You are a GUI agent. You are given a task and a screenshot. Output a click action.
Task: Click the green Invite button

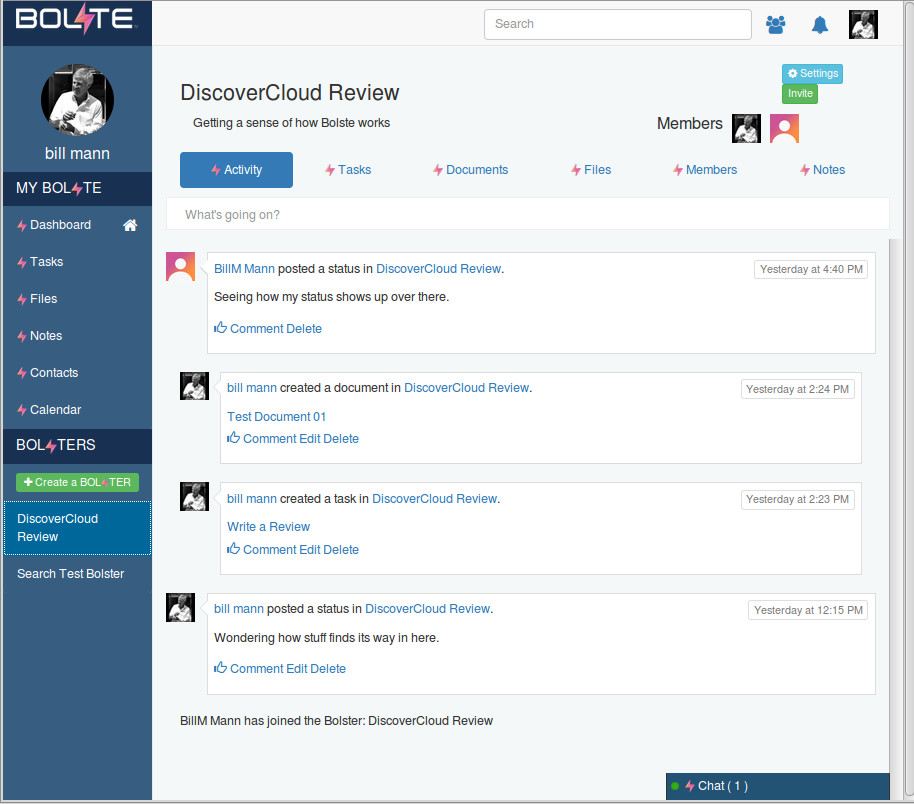(x=800, y=94)
